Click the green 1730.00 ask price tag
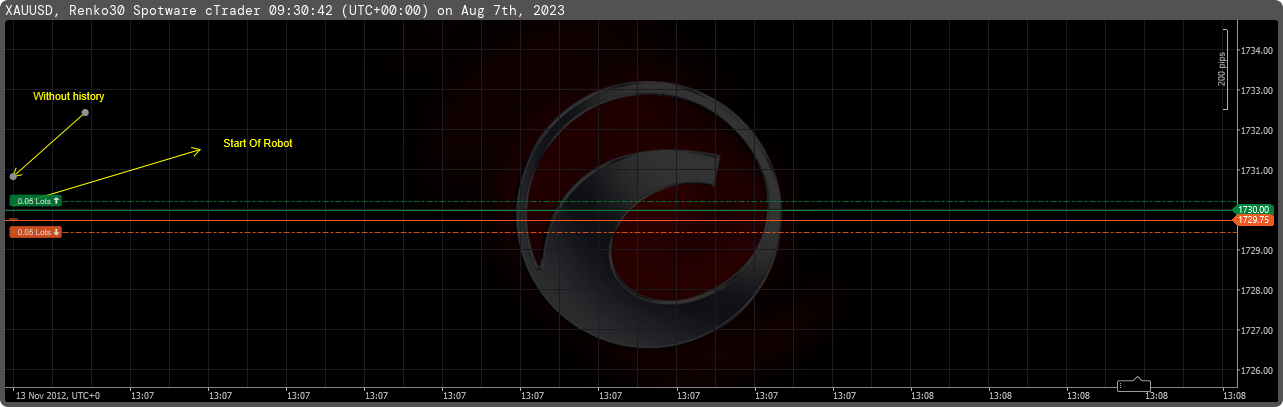Screen dimensions: 1283x407 pyautogui.click(x=1253, y=209)
